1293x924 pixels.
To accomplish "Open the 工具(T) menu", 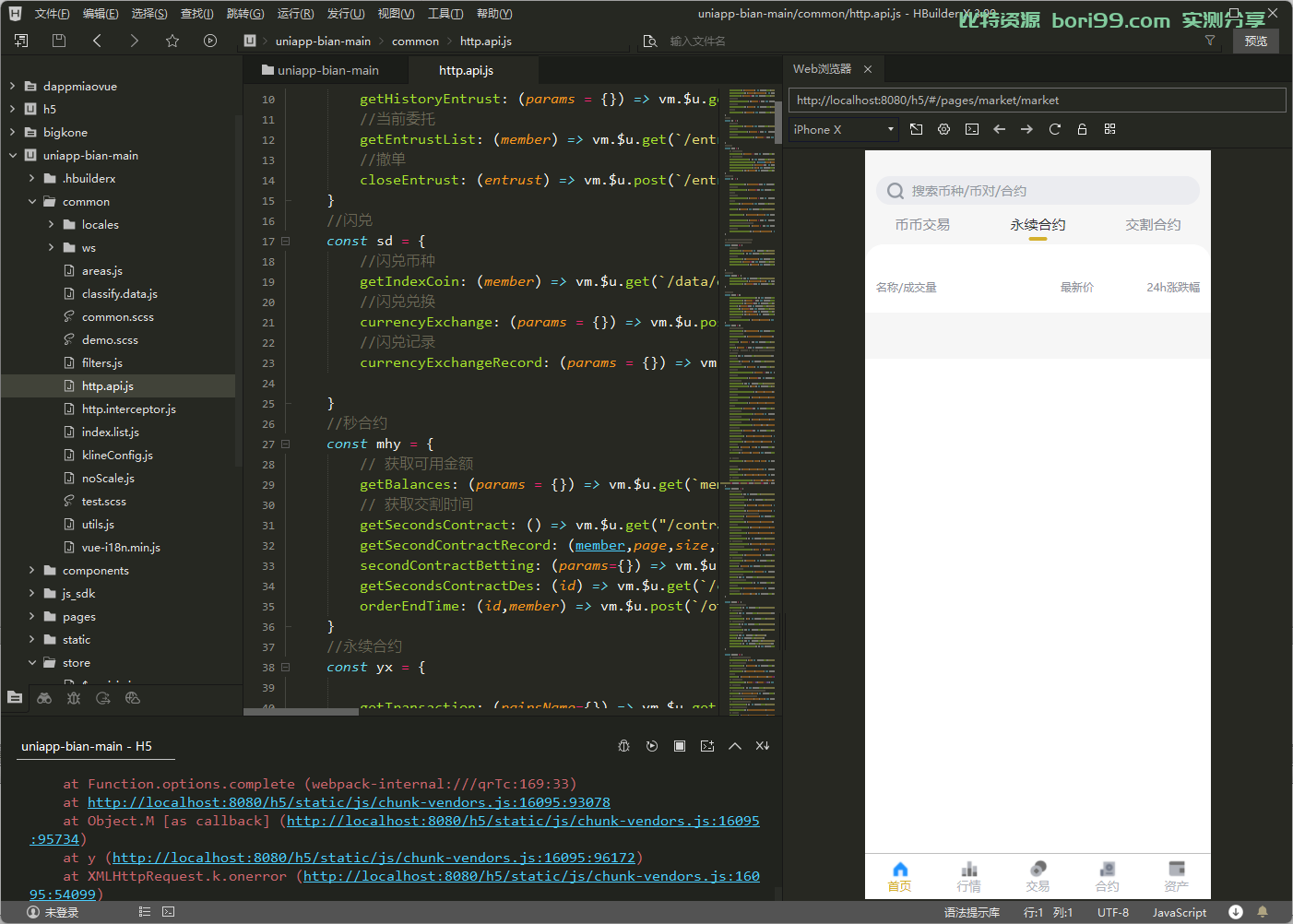I will [x=445, y=14].
